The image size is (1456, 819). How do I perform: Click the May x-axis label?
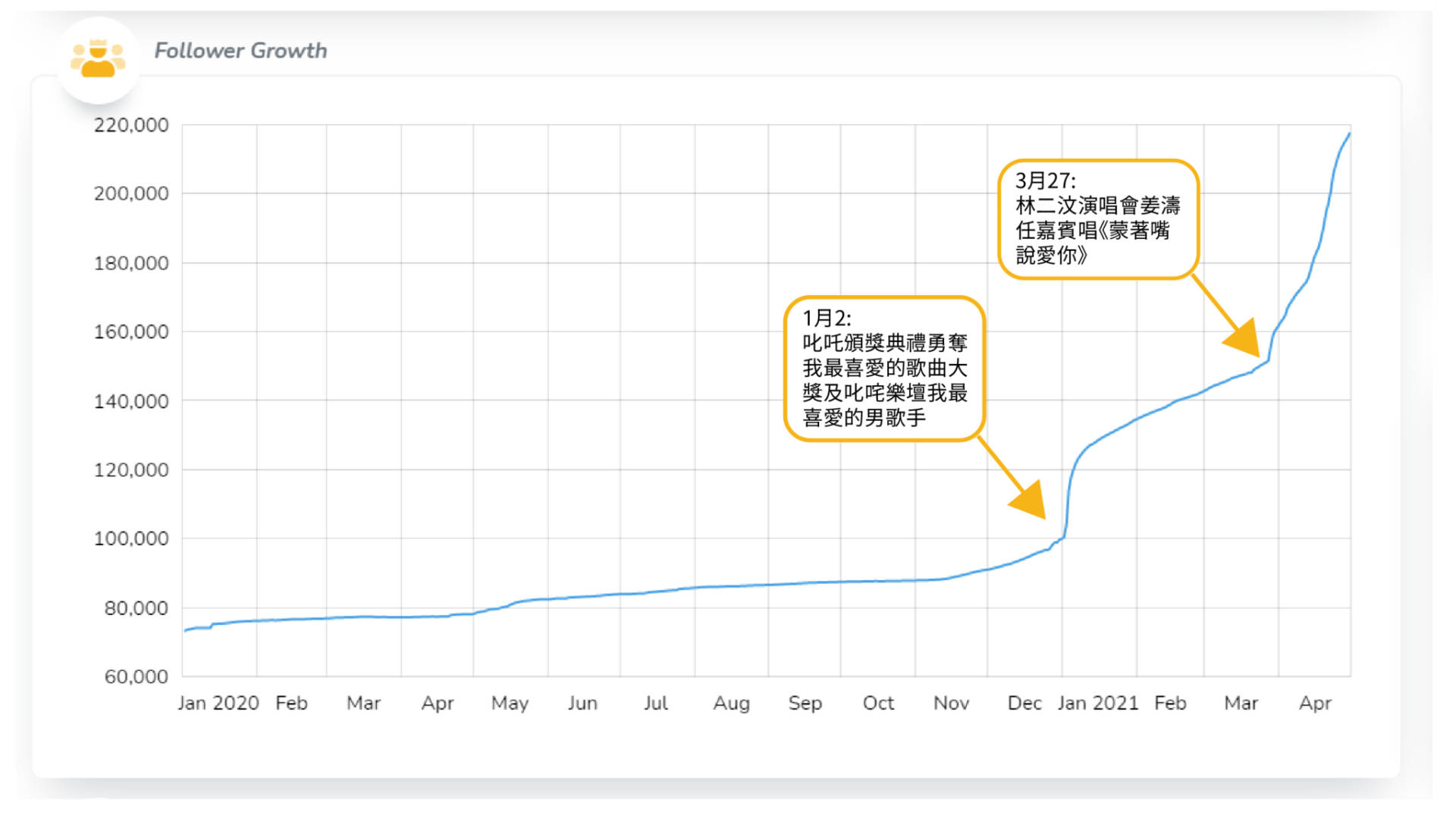(510, 703)
